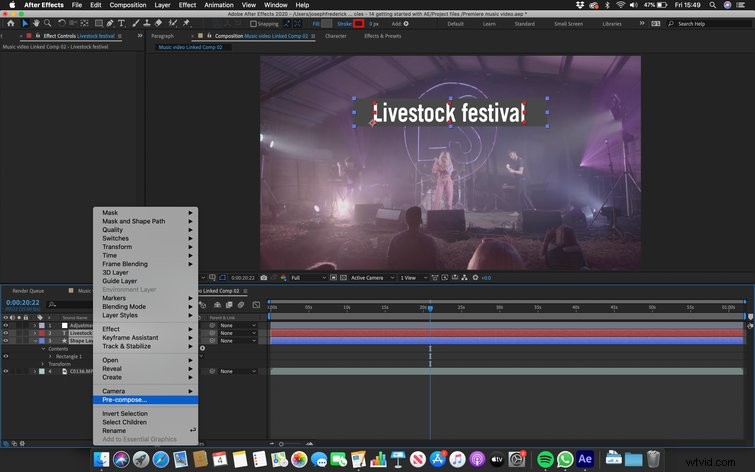Viewport: 755px width, 472px height.
Task: Open the 1 View layout dropdown
Action: click(414, 278)
